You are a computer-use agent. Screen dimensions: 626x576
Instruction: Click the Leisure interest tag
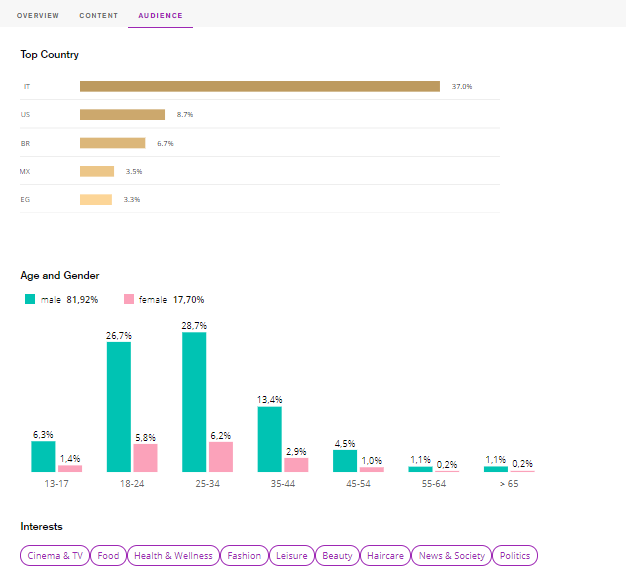[x=291, y=556]
